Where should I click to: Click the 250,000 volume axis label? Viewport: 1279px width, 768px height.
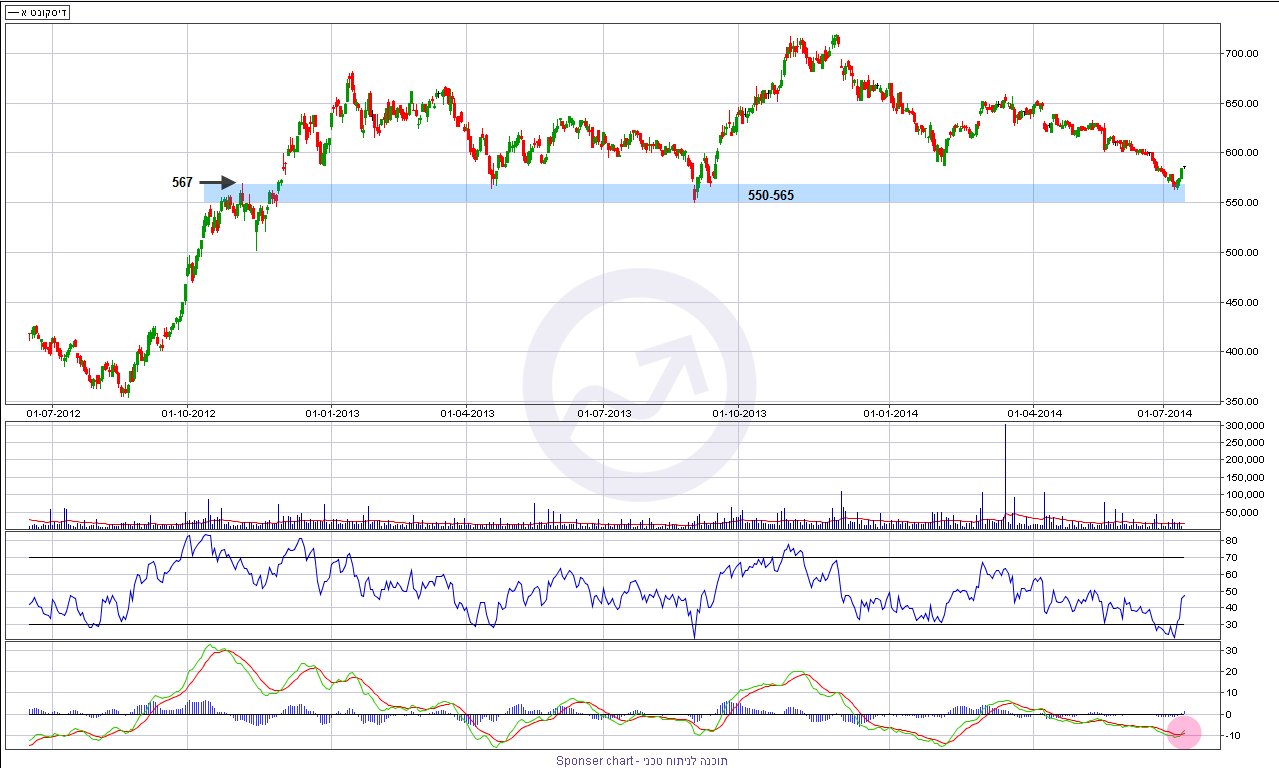pyautogui.click(x=1243, y=443)
